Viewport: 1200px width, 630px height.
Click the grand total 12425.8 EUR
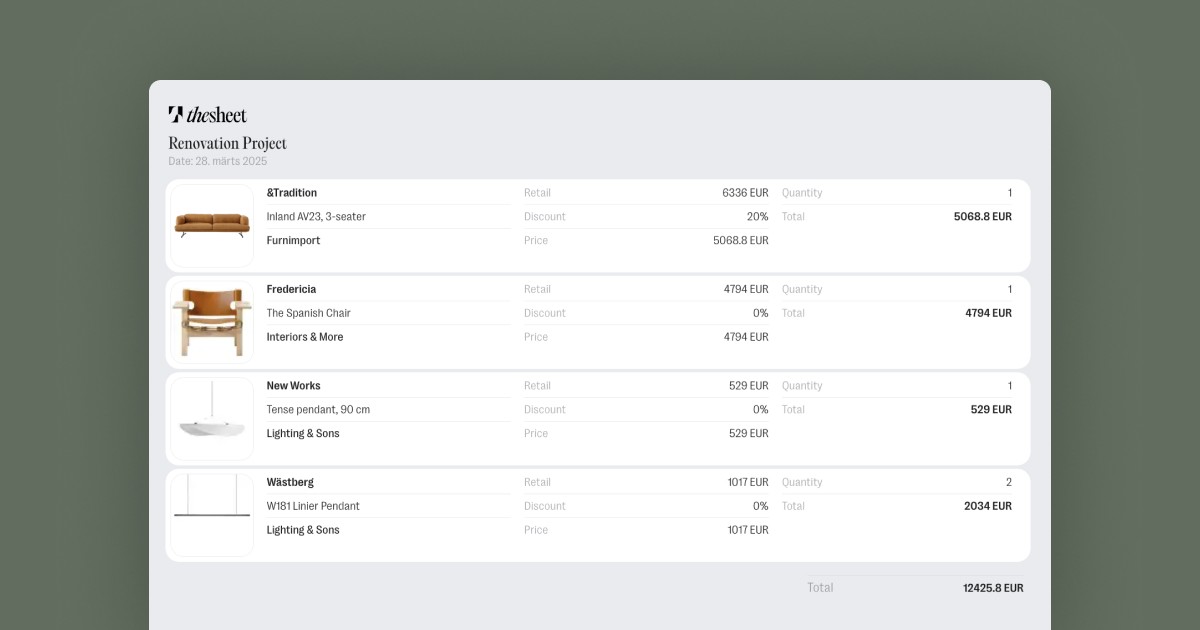(993, 588)
